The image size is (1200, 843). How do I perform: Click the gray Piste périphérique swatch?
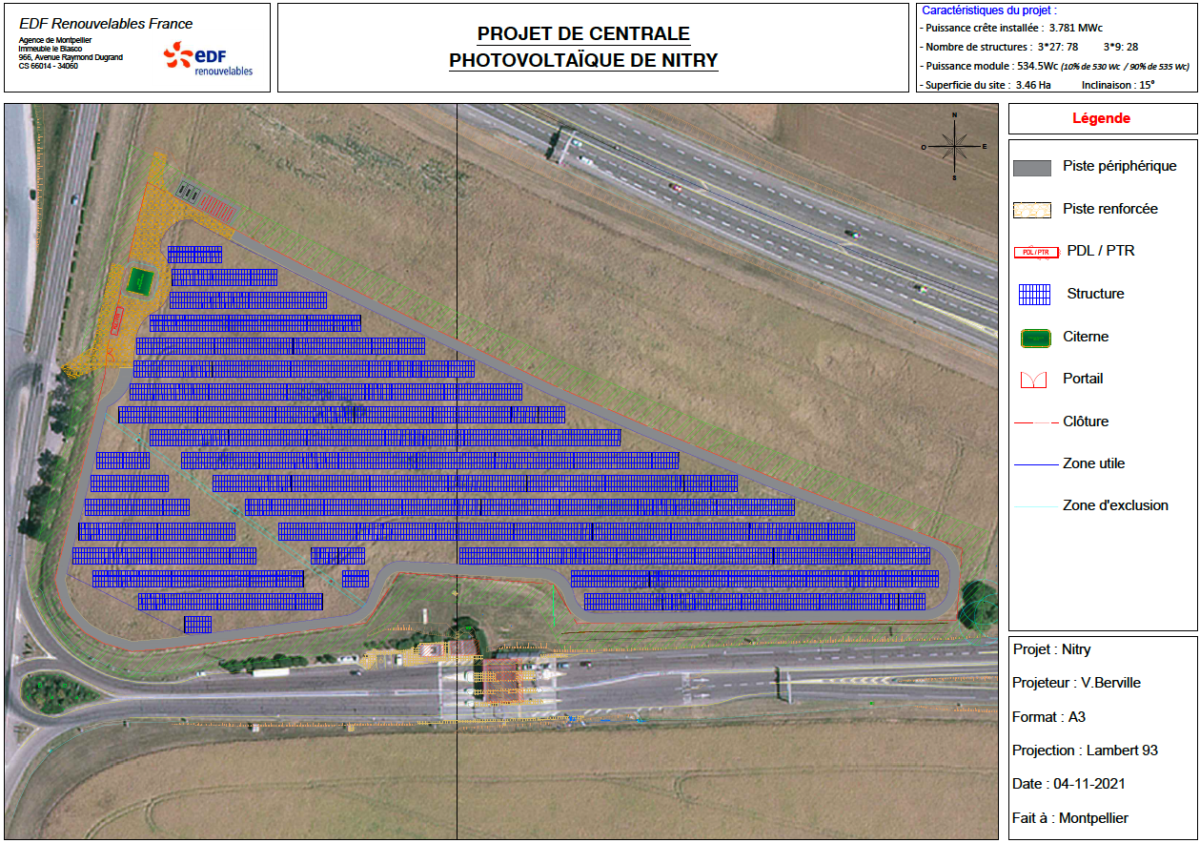click(1032, 167)
